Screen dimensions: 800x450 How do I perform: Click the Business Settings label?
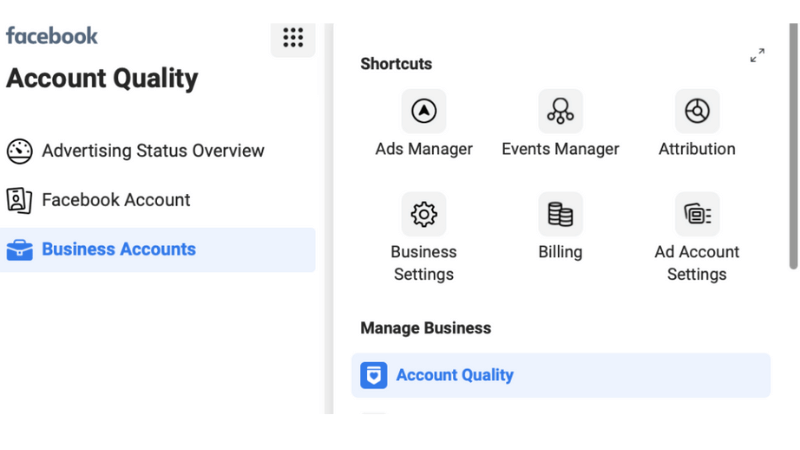point(423,263)
